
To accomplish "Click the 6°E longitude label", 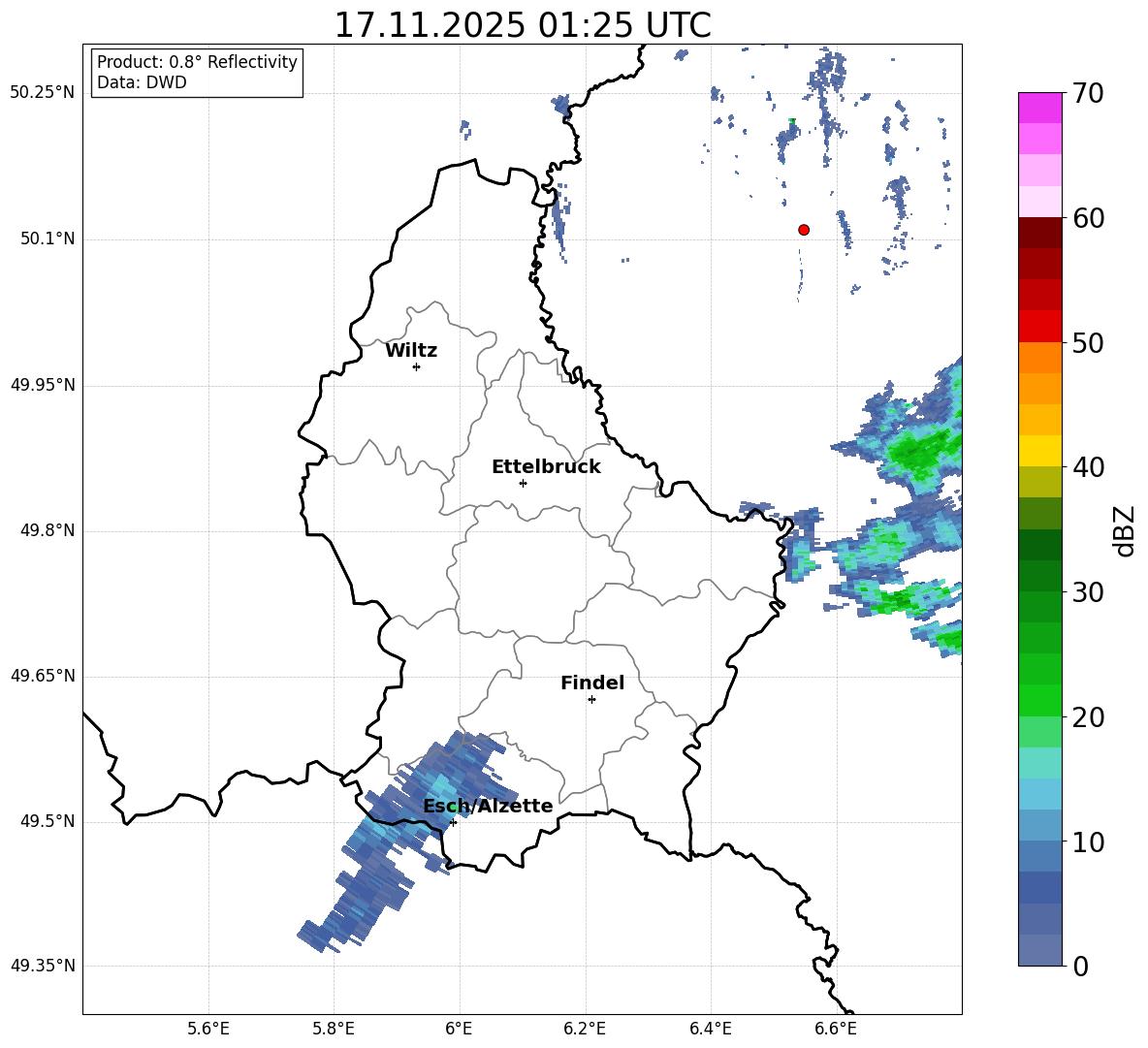I will pyautogui.click(x=459, y=1029).
